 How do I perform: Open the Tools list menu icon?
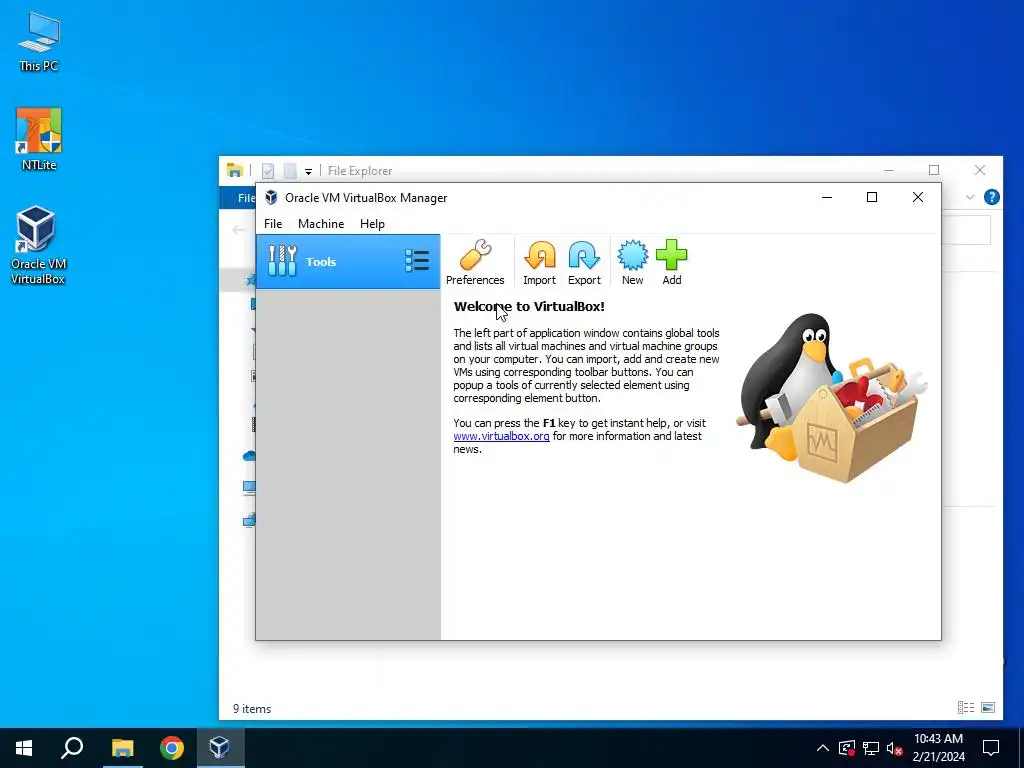pyautogui.click(x=417, y=261)
